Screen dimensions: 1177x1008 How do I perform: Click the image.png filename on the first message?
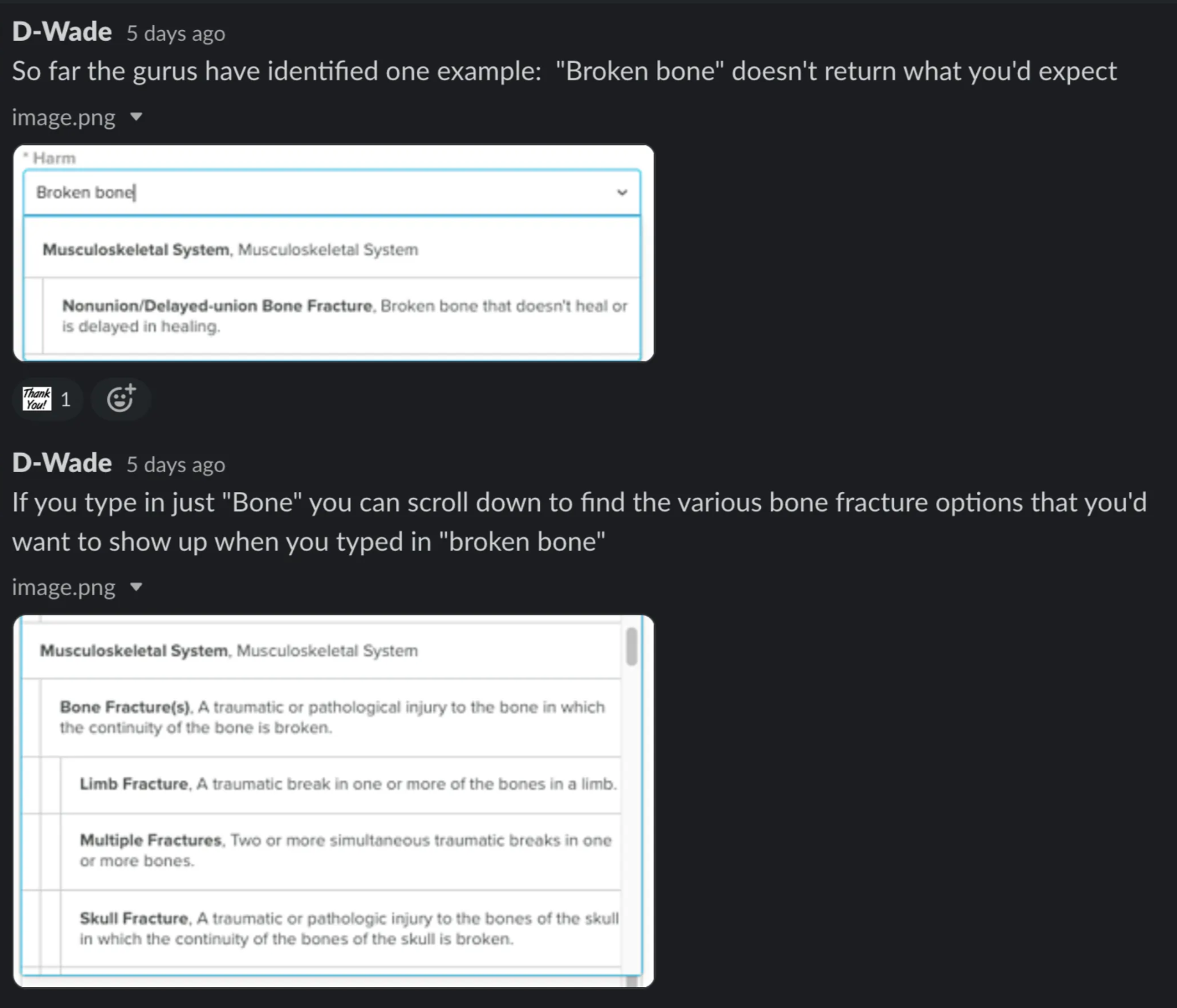coord(63,117)
